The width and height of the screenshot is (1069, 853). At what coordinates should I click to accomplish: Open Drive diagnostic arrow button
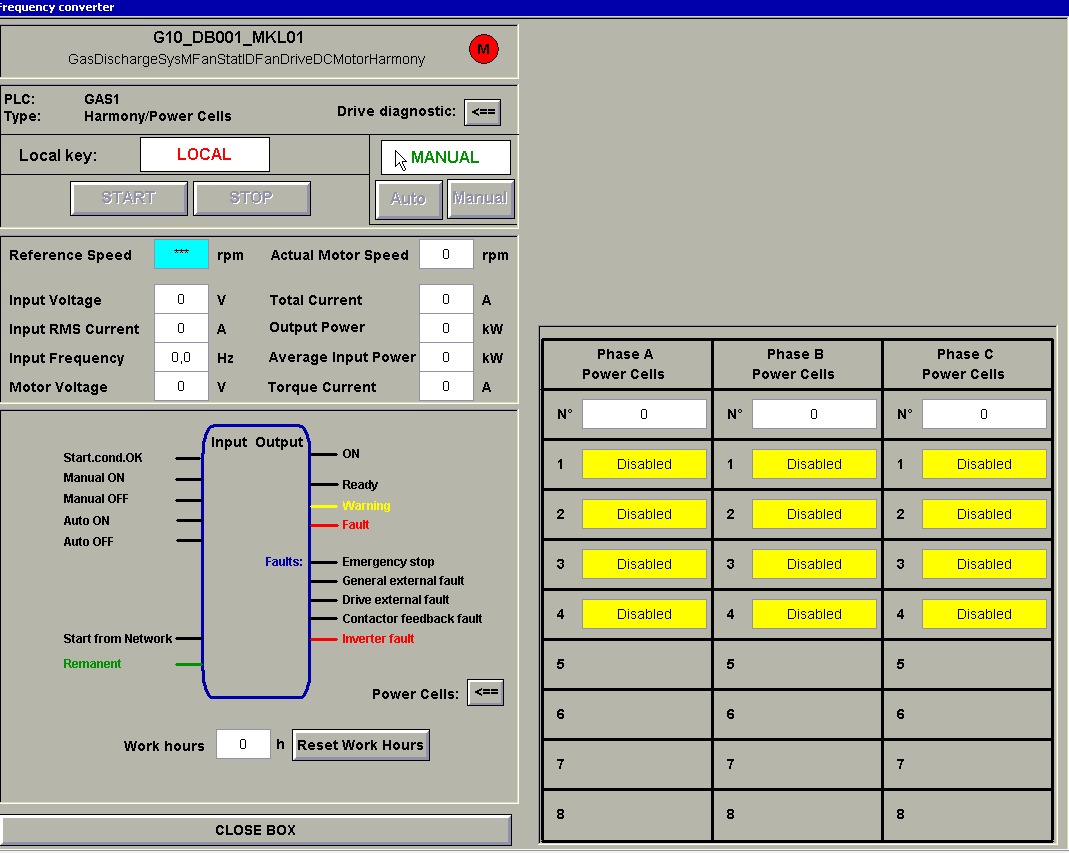click(x=483, y=112)
